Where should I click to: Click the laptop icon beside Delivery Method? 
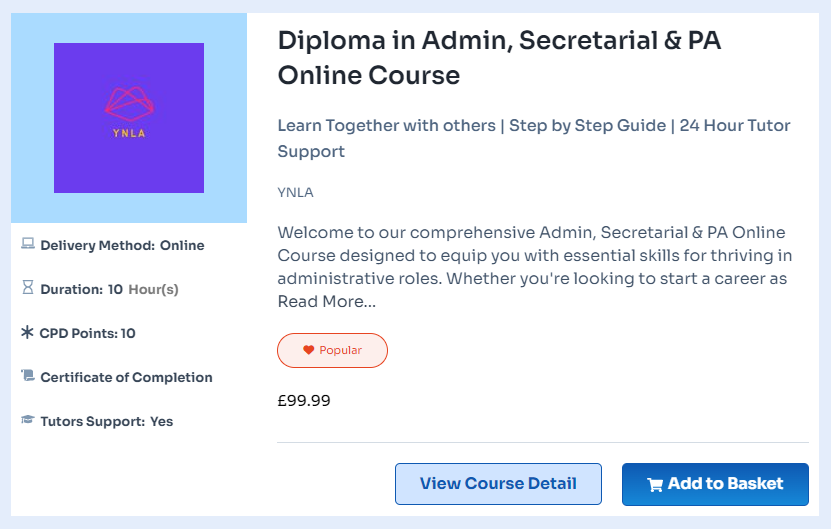point(28,244)
